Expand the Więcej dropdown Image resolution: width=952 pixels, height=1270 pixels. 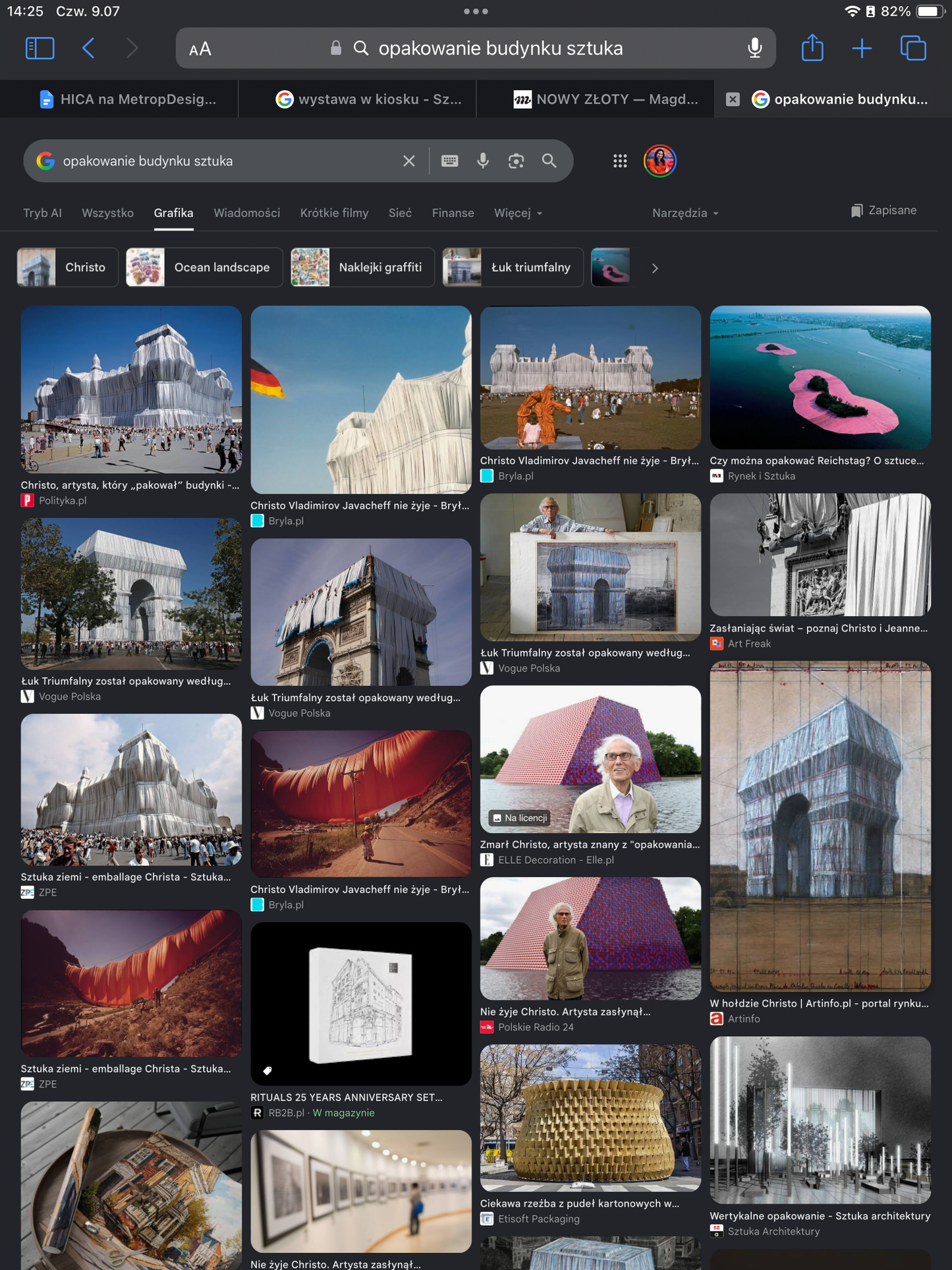(518, 213)
